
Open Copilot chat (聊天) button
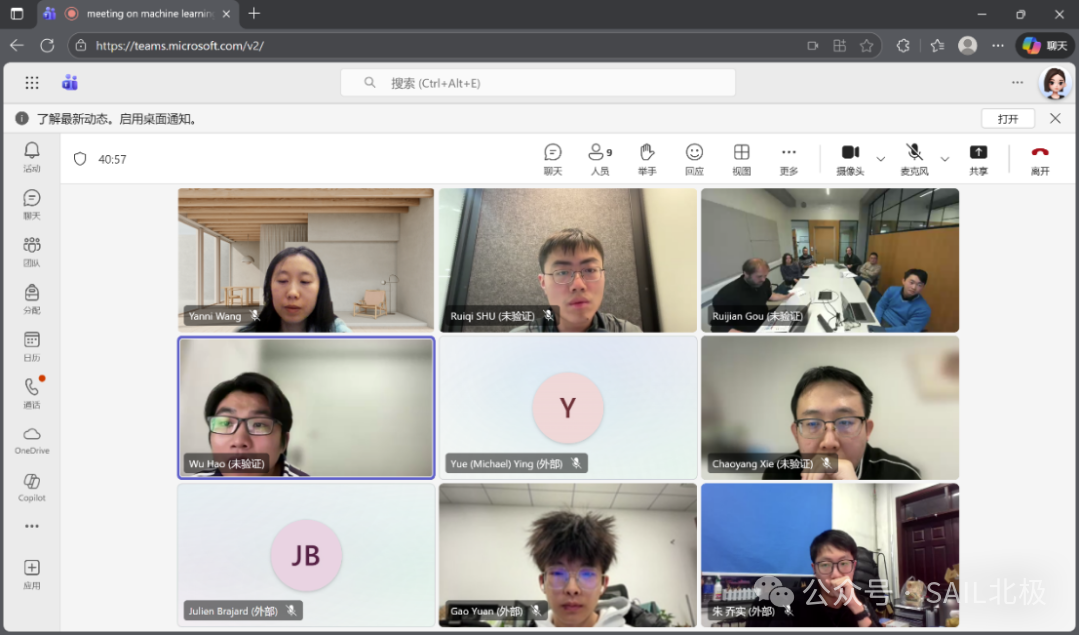[x=1045, y=45]
